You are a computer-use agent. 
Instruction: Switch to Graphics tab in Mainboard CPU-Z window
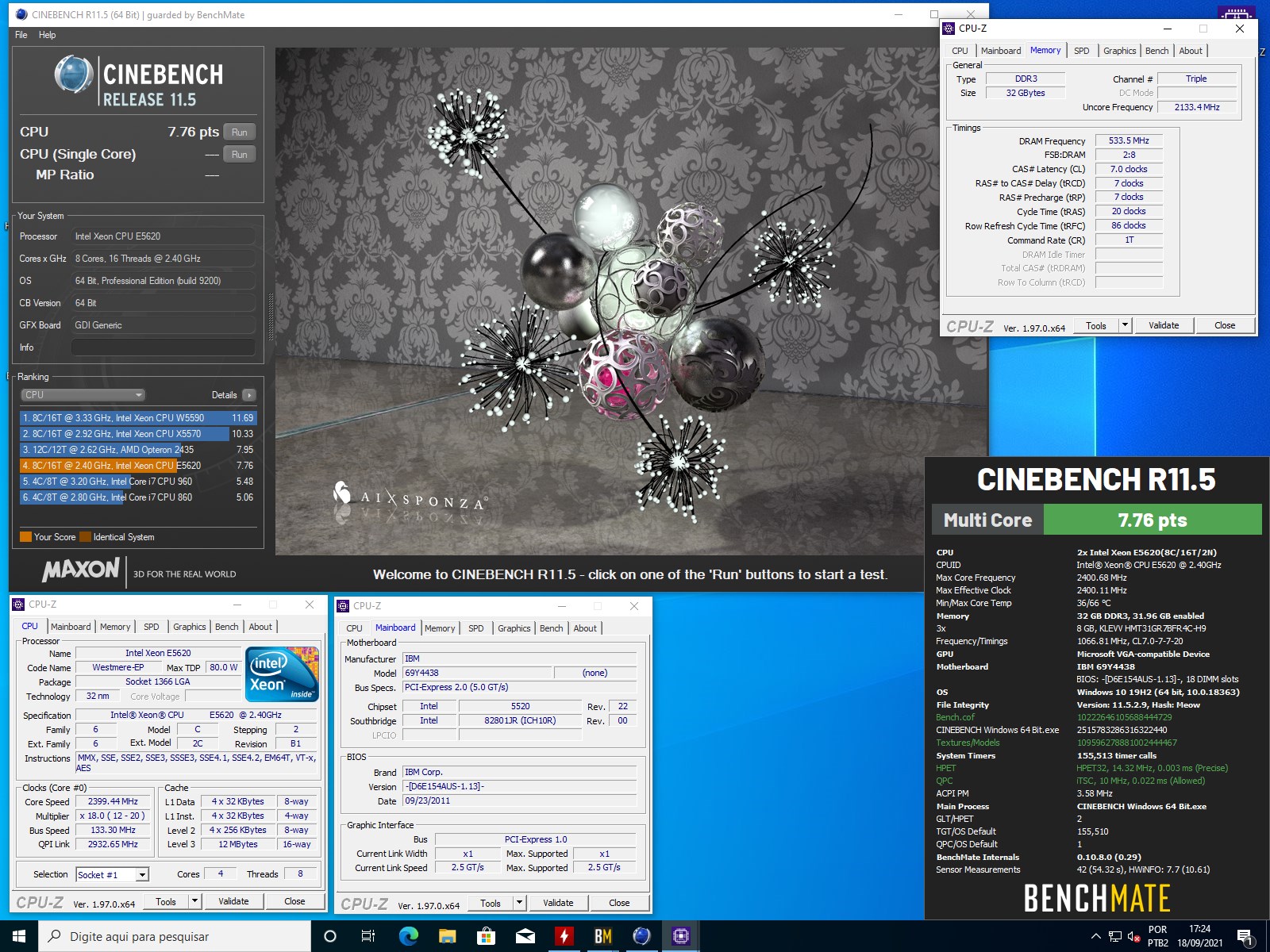(x=514, y=628)
